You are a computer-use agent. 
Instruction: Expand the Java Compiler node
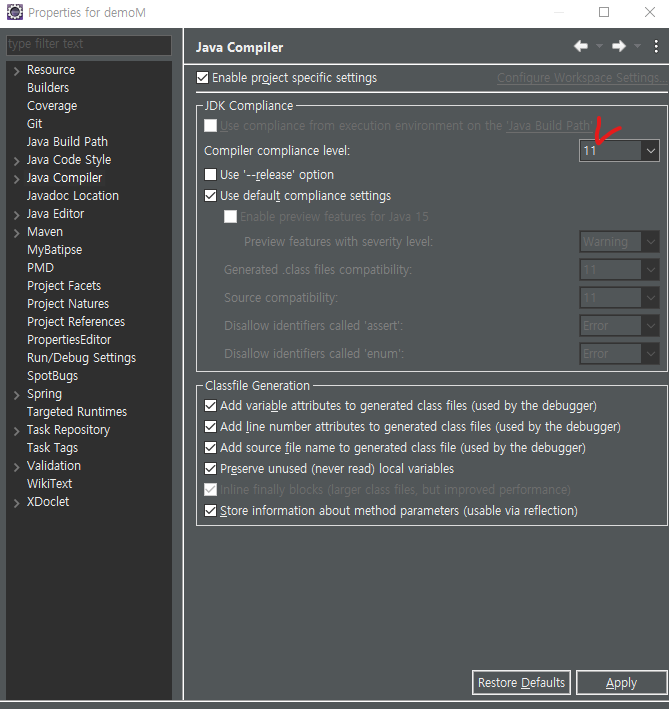pyautogui.click(x=16, y=179)
